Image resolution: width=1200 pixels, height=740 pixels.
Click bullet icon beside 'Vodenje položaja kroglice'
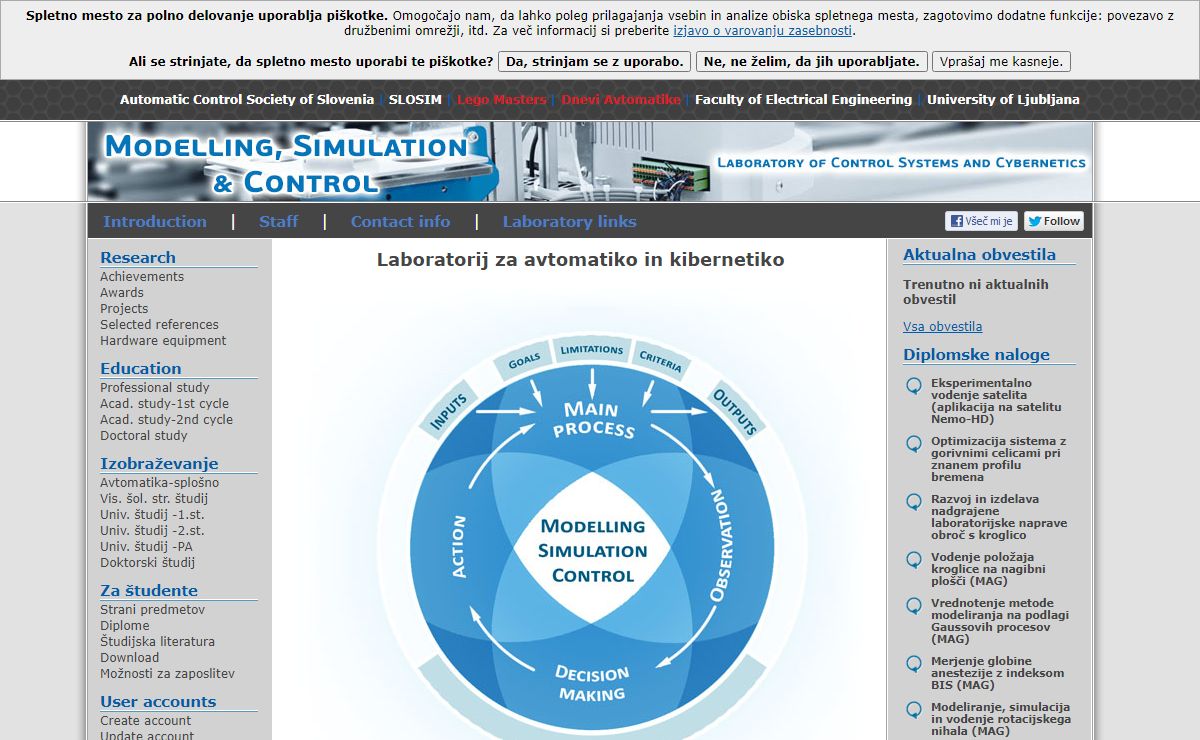click(913, 560)
